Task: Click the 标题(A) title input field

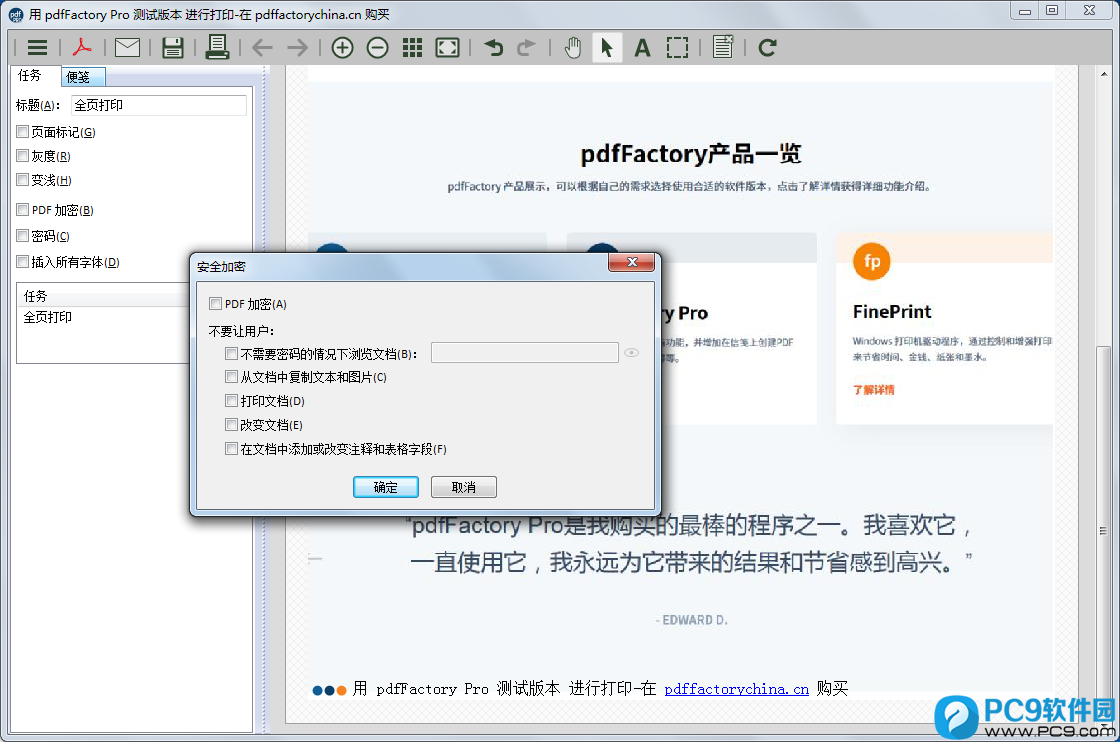Action: [x=159, y=106]
